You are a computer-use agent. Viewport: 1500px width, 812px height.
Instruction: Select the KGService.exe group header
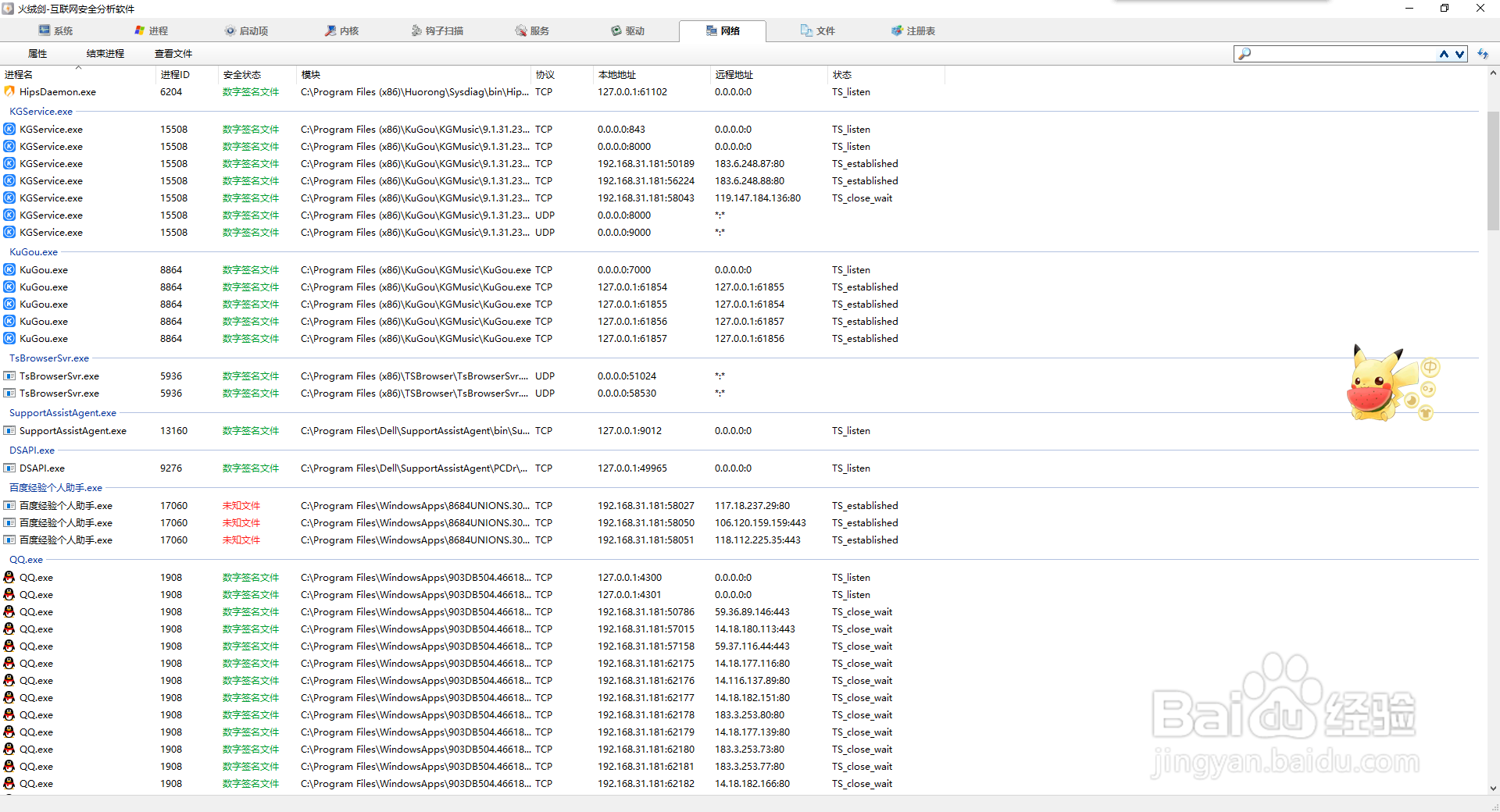[x=41, y=112]
